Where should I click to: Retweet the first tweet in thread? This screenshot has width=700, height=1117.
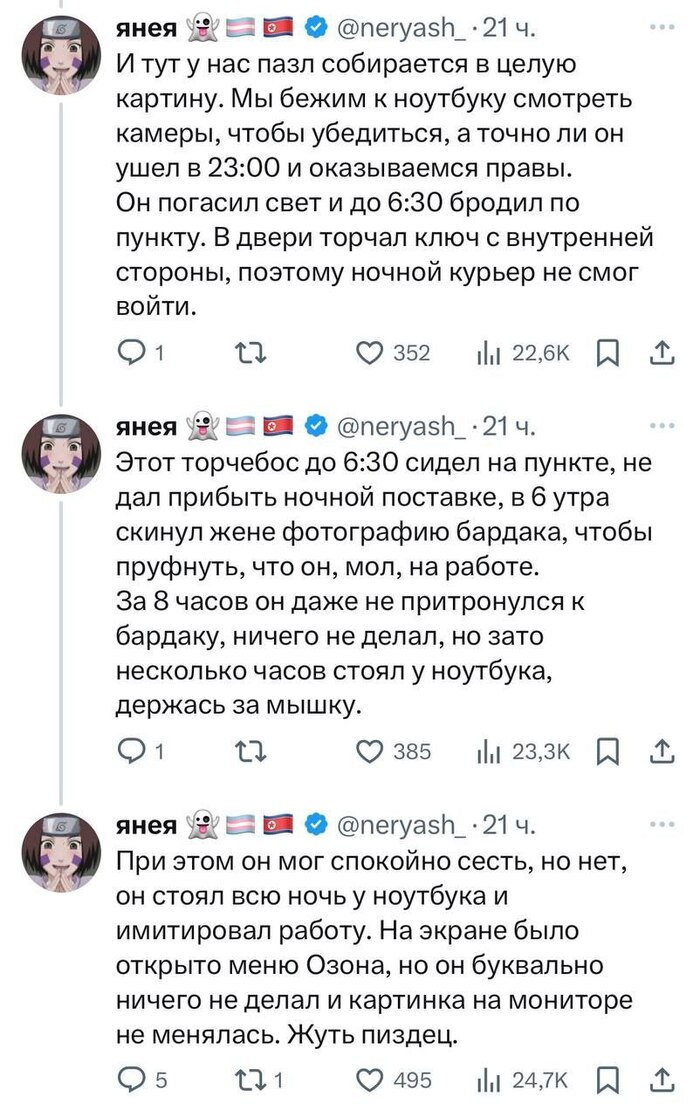245,352
